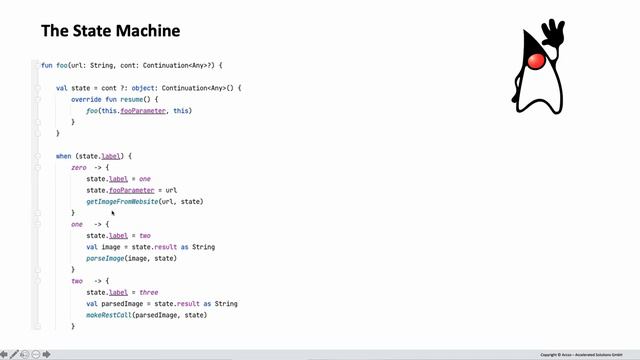Click "val image = state.result" line

tap(150, 247)
